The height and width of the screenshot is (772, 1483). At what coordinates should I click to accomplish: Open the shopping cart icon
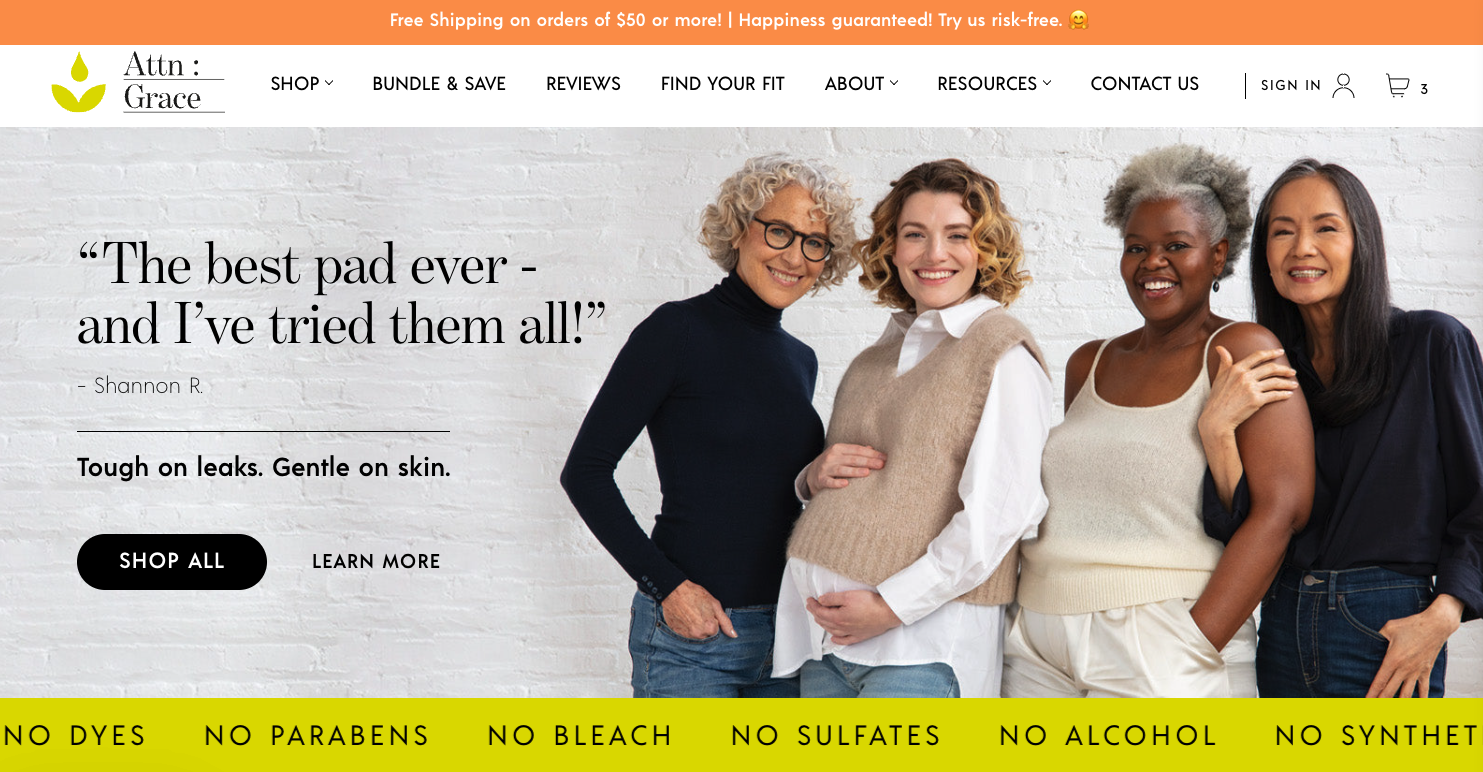tap(1397, 86)
